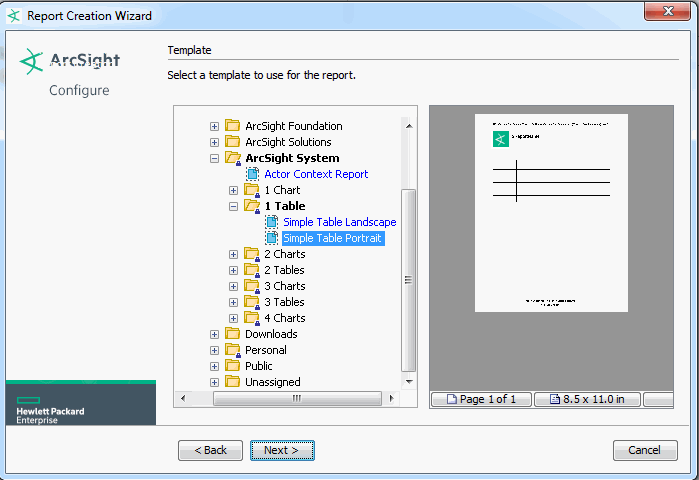Click the Downloads folder icon
This screenshot has height=480, width=699.
click(x=233, y=334)
